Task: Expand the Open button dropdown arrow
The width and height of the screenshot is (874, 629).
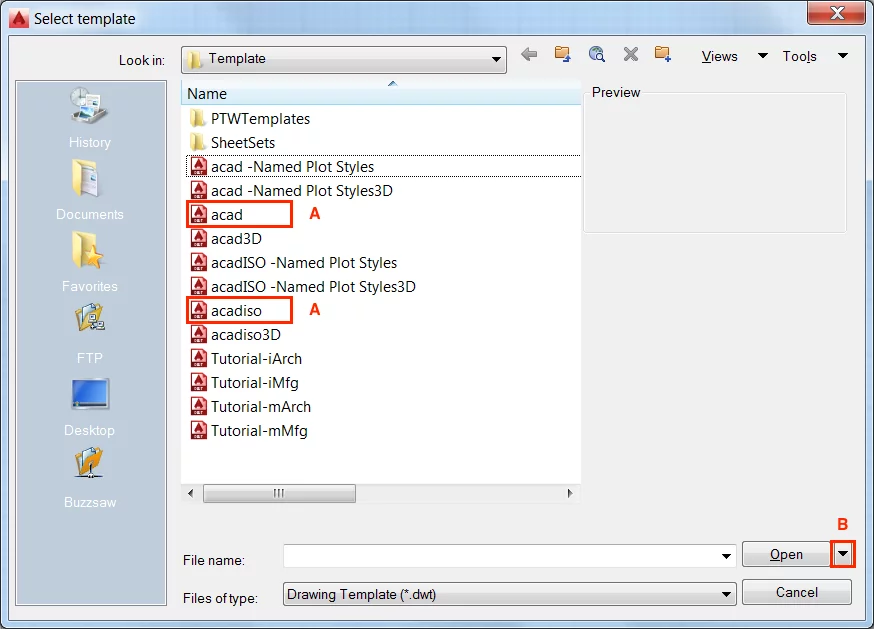Action: pyautogui.click(x=843, y=554)
